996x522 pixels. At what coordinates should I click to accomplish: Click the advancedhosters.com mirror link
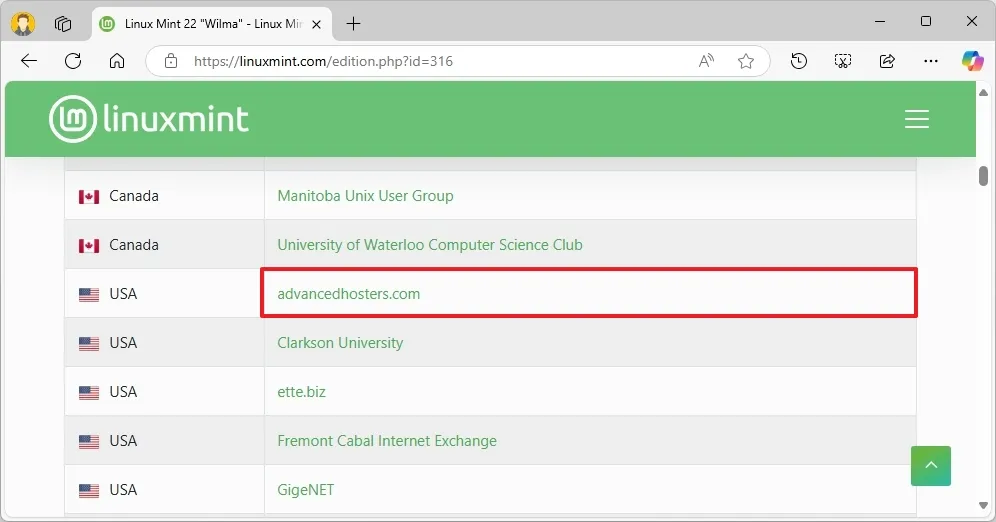348,294
